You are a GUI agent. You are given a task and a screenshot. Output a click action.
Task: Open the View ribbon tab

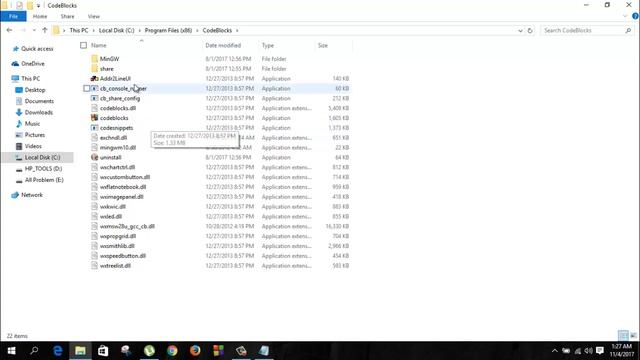(x=94, y=16)
